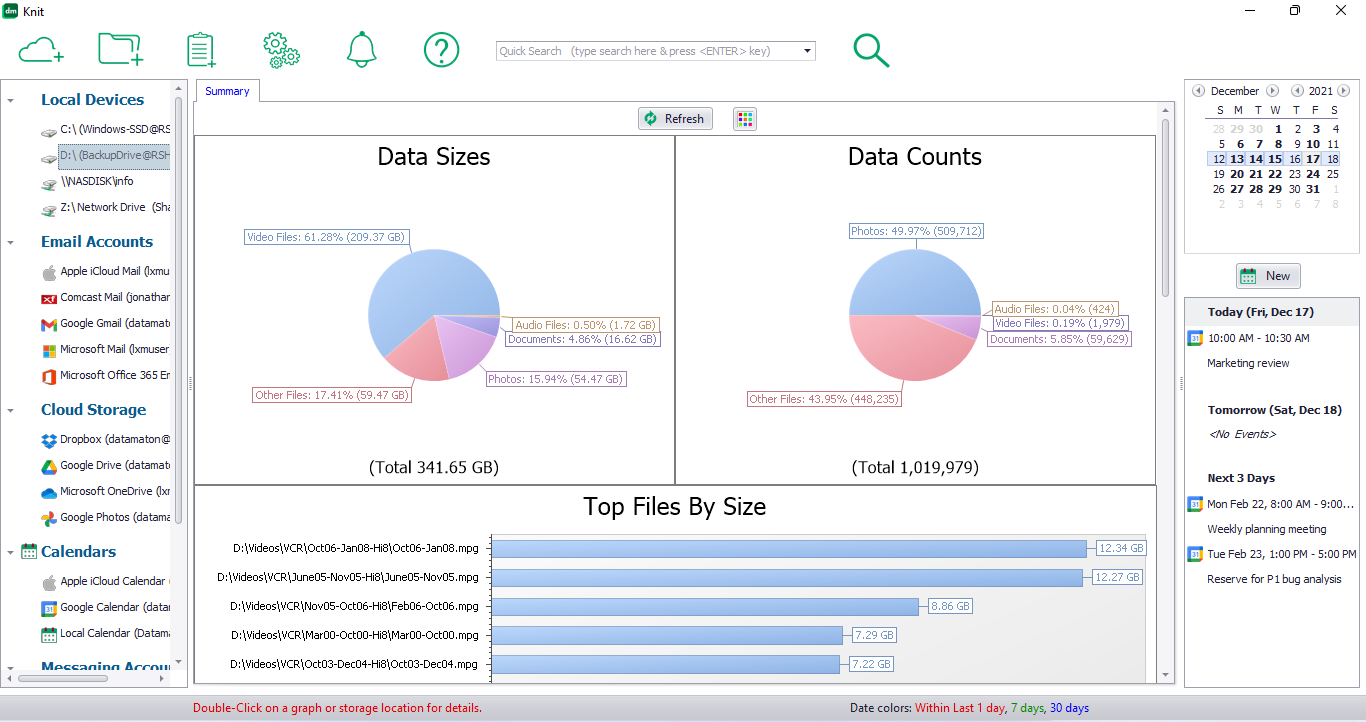This screenshot has height=722, width=1366.
Task: Open the clipboard task list icon
Action: [201, 49]
